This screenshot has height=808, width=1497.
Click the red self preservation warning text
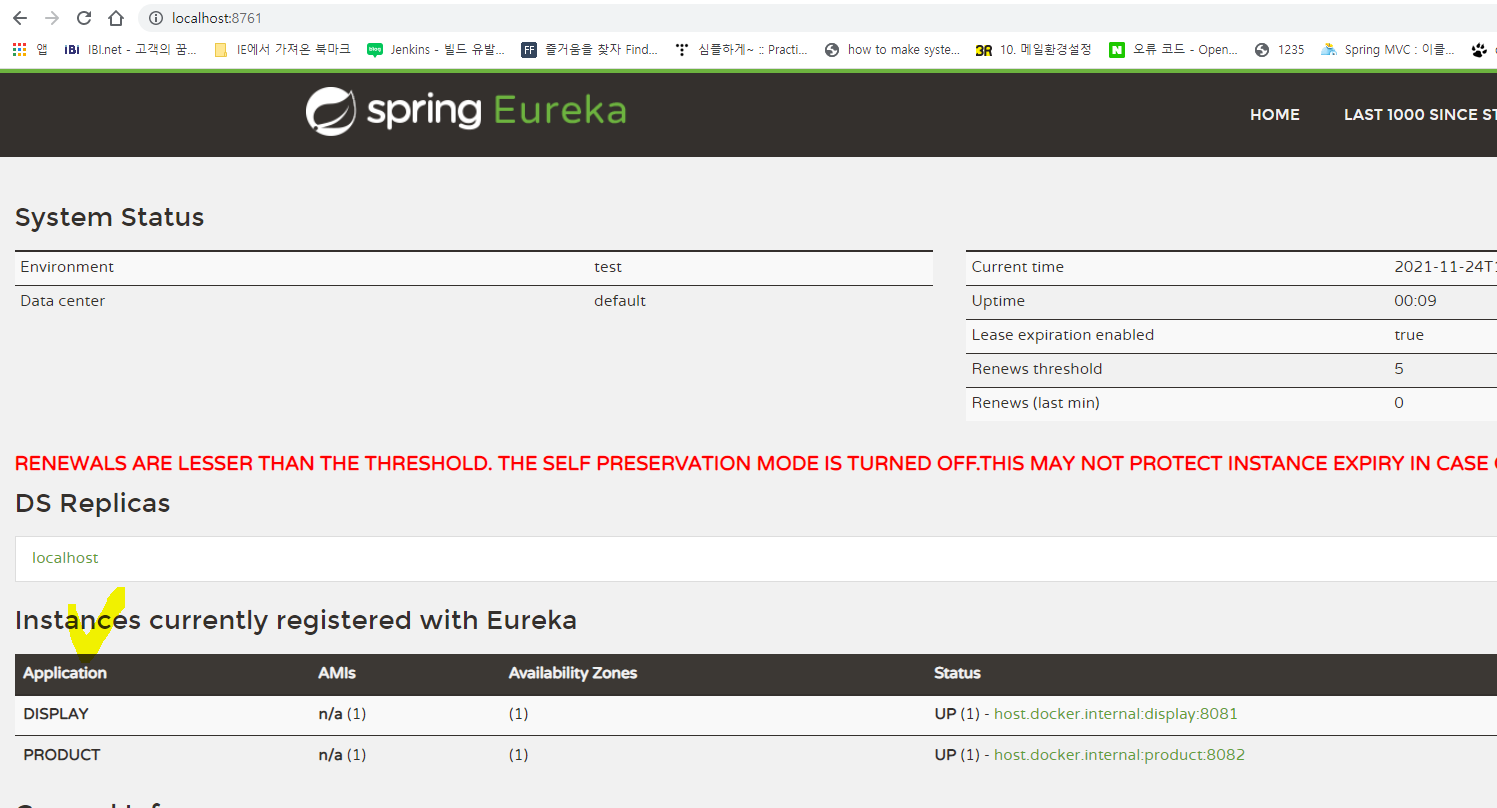click(x=756, y=463)
